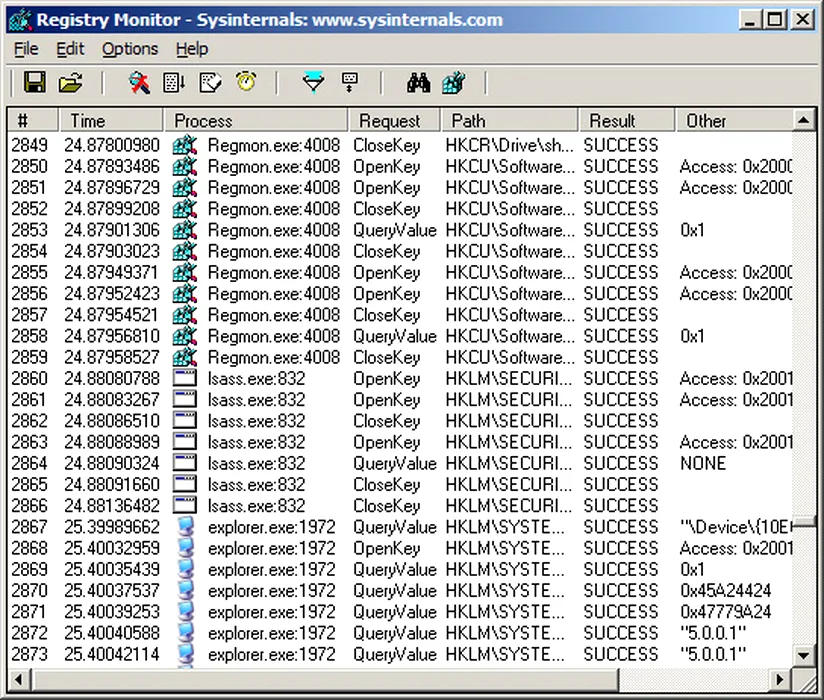This screenshot has height=700, width=824.
Task: Click the 0x47779A24 value
Action: 726,612
